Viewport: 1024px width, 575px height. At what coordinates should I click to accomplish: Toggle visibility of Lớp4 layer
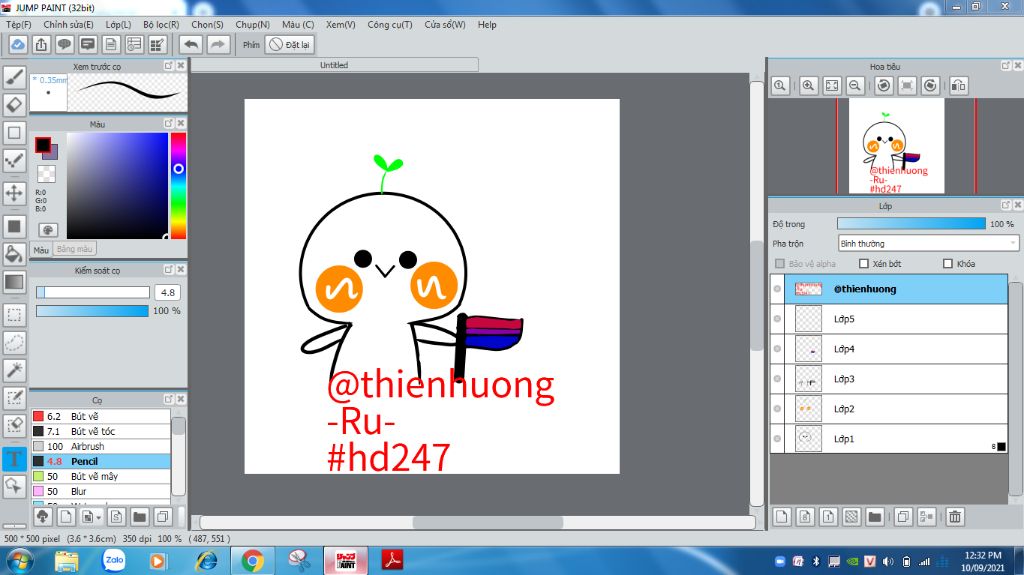click(777, 349)
